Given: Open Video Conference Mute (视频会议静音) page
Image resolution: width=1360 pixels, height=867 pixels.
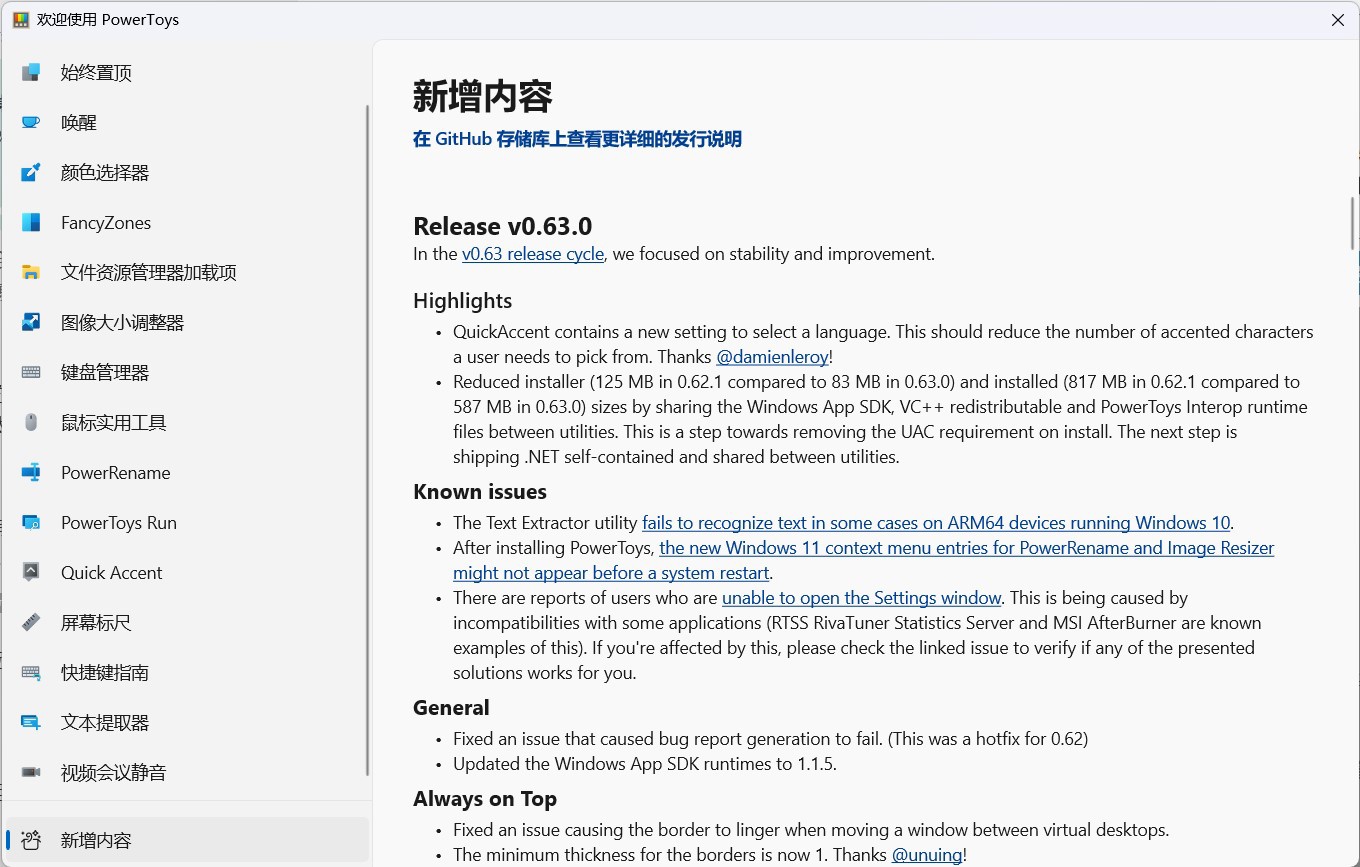Looking at the screenshot, I should click(x=113, y=772).
